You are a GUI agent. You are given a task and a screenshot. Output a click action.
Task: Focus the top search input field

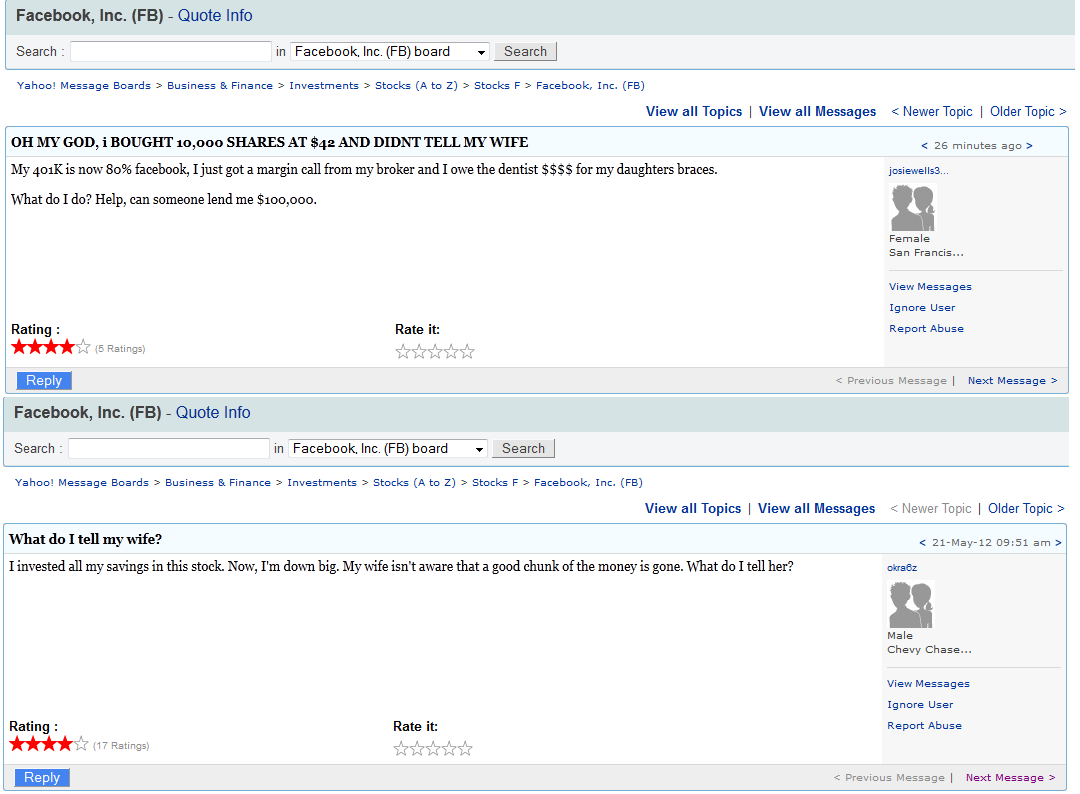(171, 52)
